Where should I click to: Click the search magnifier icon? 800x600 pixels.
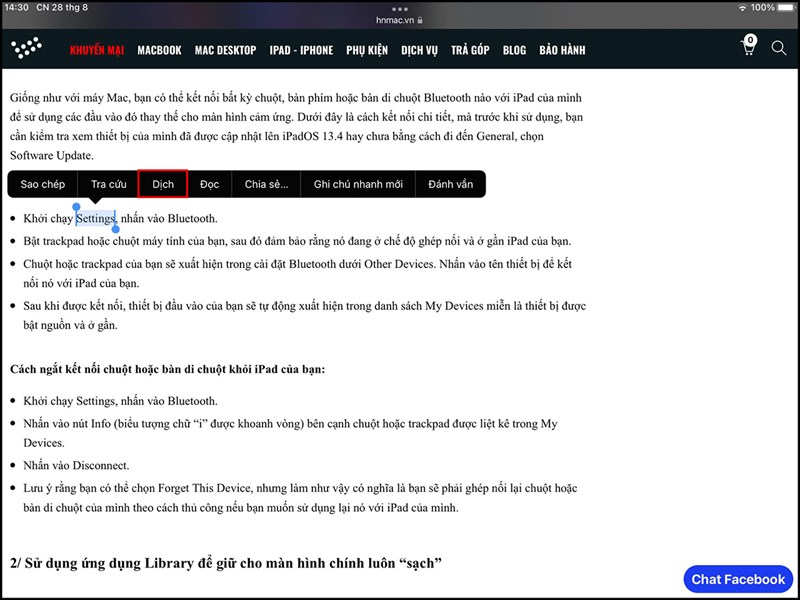tap(779, 48)
